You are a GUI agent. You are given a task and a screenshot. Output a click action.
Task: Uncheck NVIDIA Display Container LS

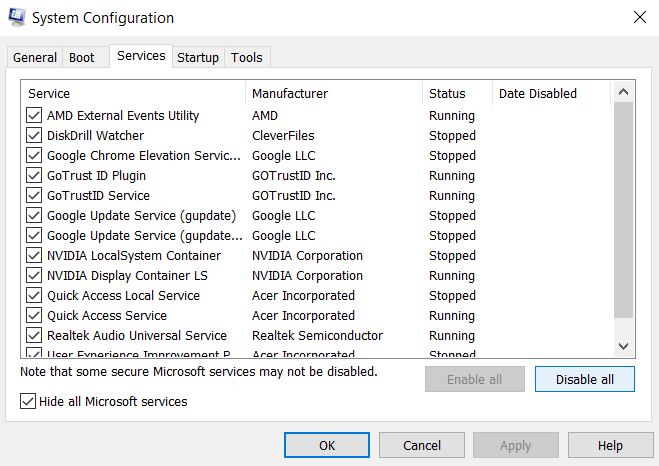coord(34,276)
